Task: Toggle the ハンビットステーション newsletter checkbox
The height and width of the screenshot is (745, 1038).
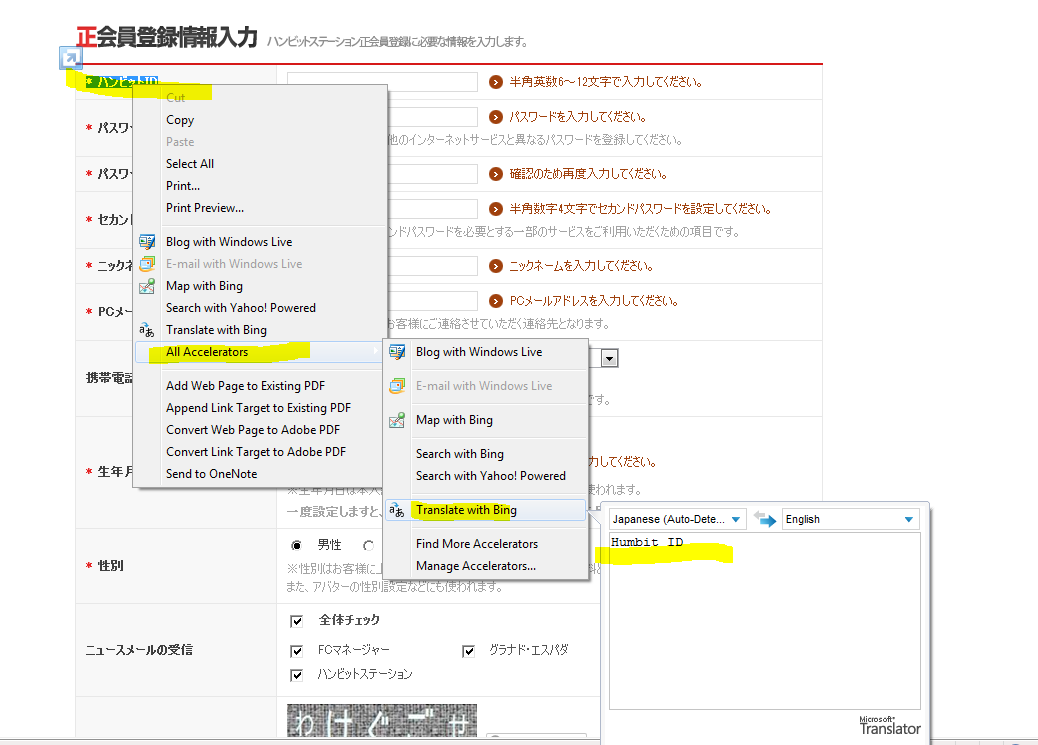Action: [297, 675]
